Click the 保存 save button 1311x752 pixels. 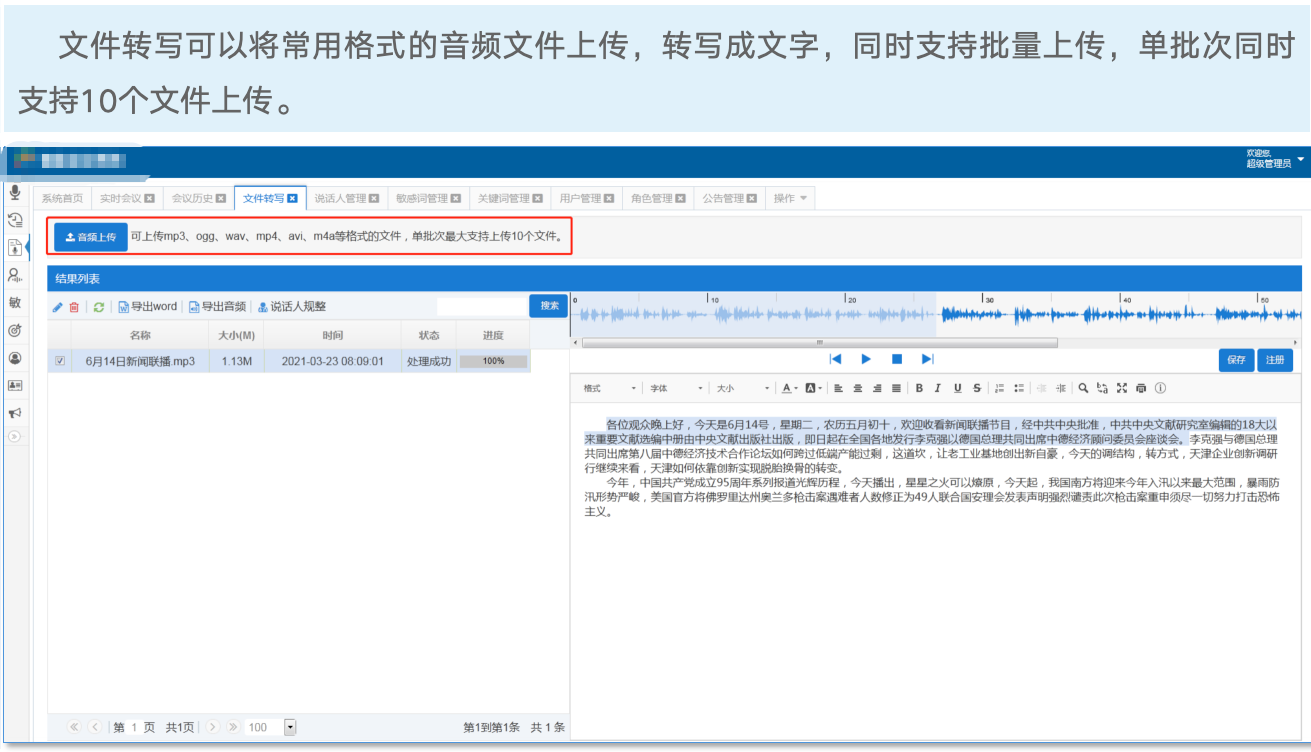(1235, 360)
